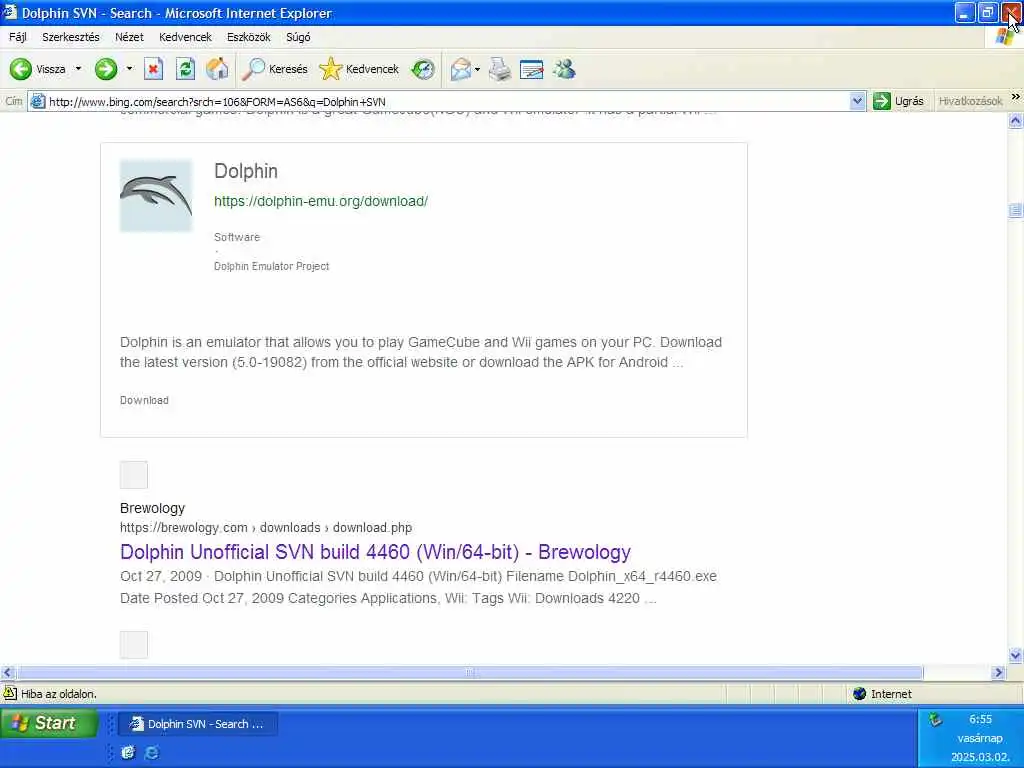Open the Kedvencek menu in menu bar
Image resolution: width=1024 pixels, height=768 pixels.
pyautogui.click(x=185, y=37)
